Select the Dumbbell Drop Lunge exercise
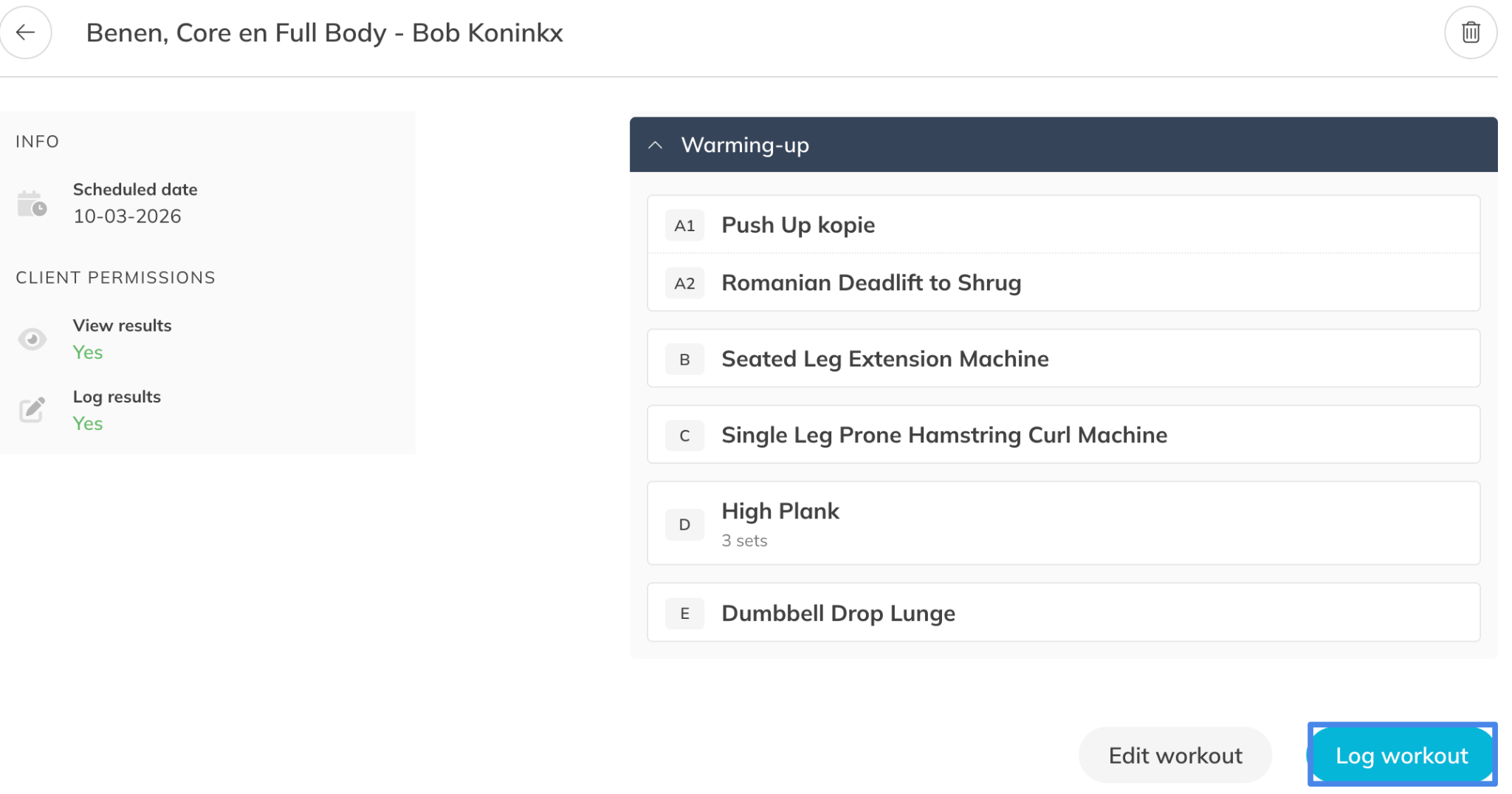Screen dimensions: 1512x794 click(x=838, y=613)
